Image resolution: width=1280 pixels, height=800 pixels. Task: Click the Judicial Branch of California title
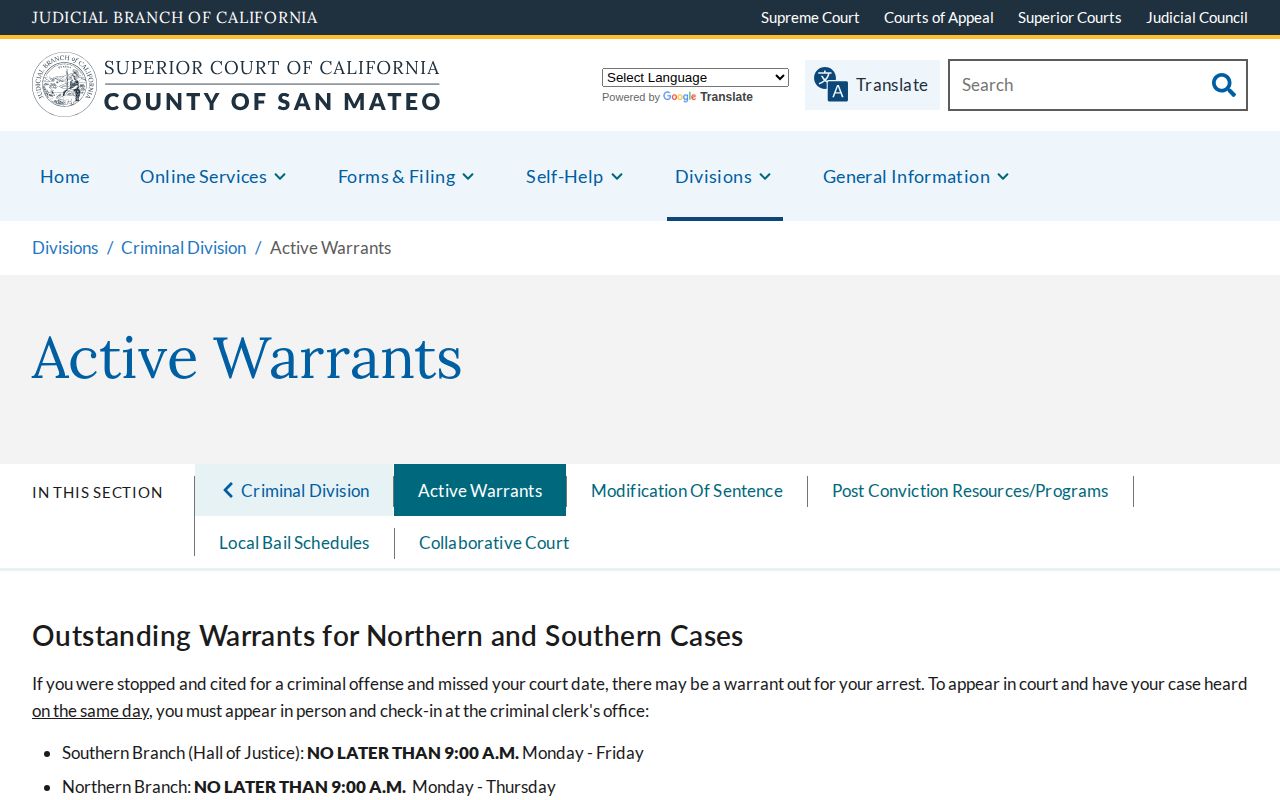175,18
